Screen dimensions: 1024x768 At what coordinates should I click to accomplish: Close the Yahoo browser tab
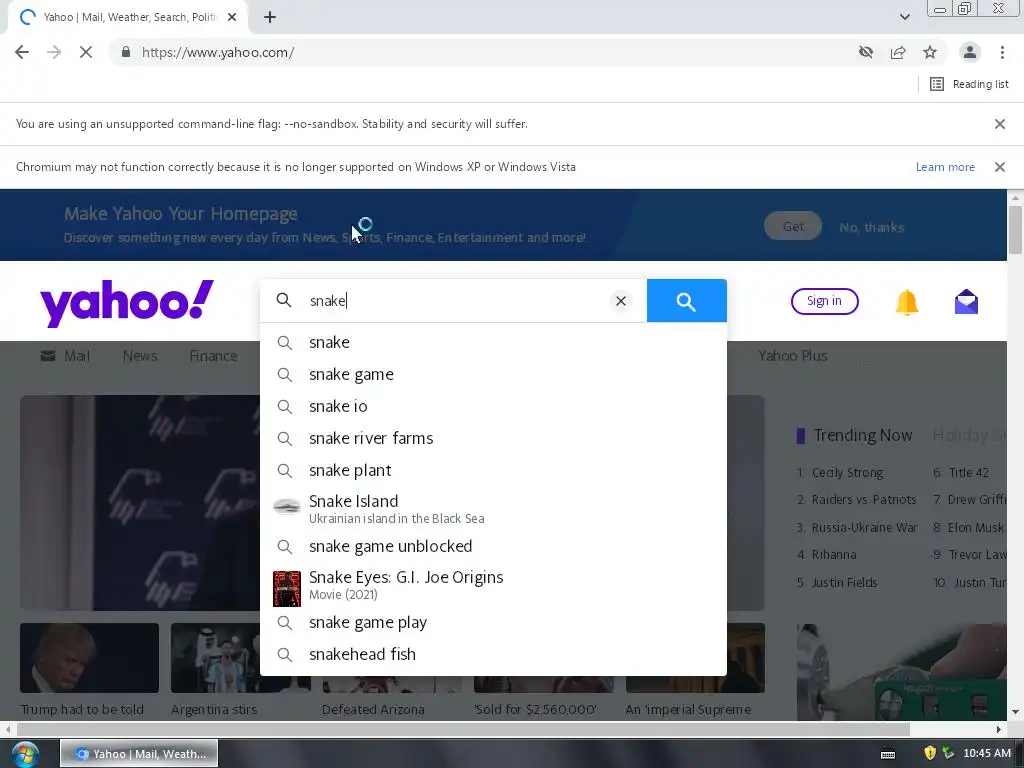pyautogui.click(x=232, y=18)
